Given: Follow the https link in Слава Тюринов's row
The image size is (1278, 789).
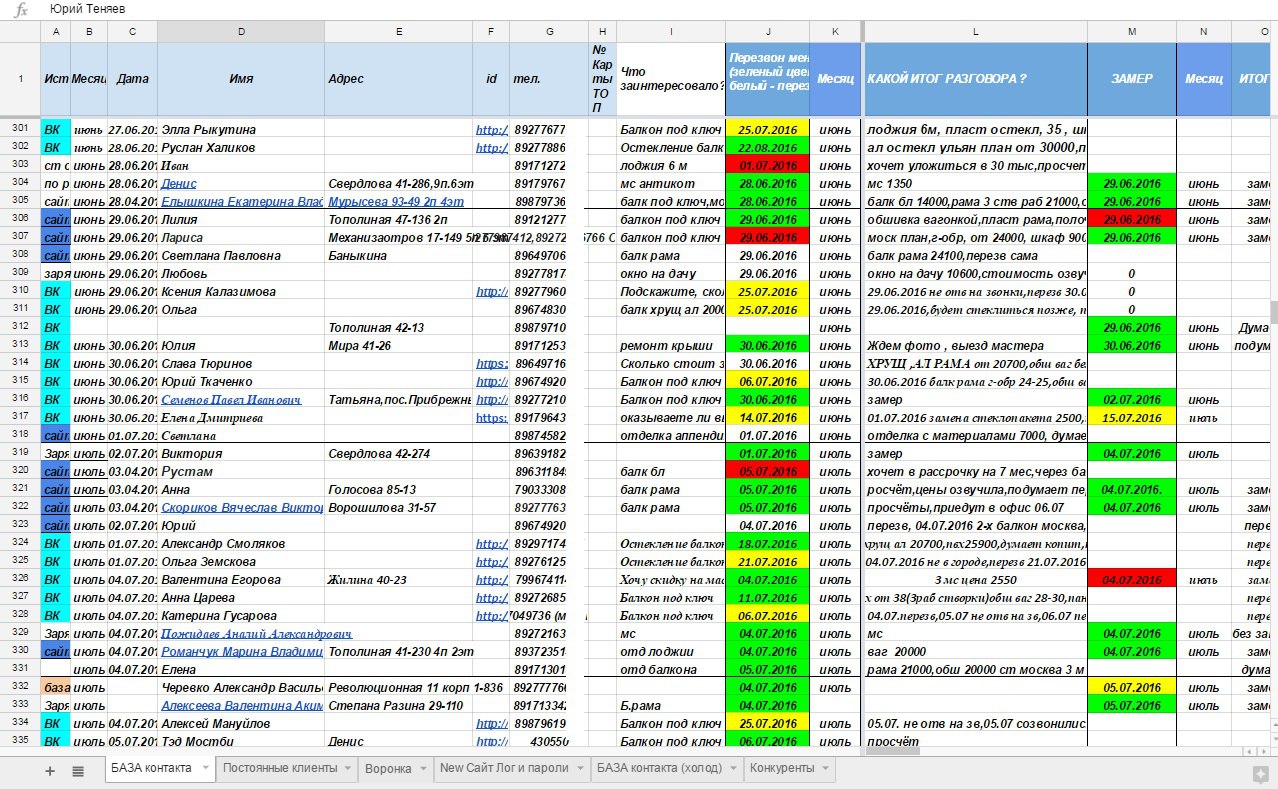Looking at the screenshot, I should tap(492, 364).
